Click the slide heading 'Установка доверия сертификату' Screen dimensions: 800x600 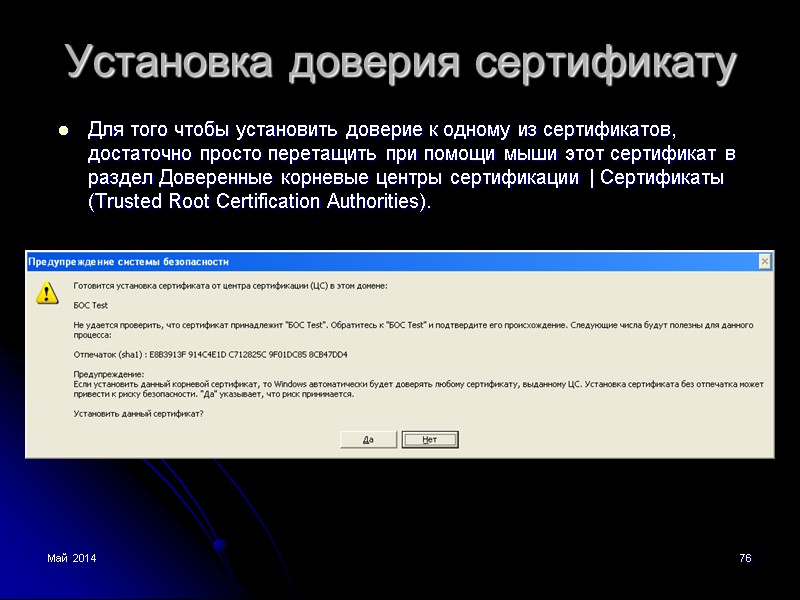(401, 63)
